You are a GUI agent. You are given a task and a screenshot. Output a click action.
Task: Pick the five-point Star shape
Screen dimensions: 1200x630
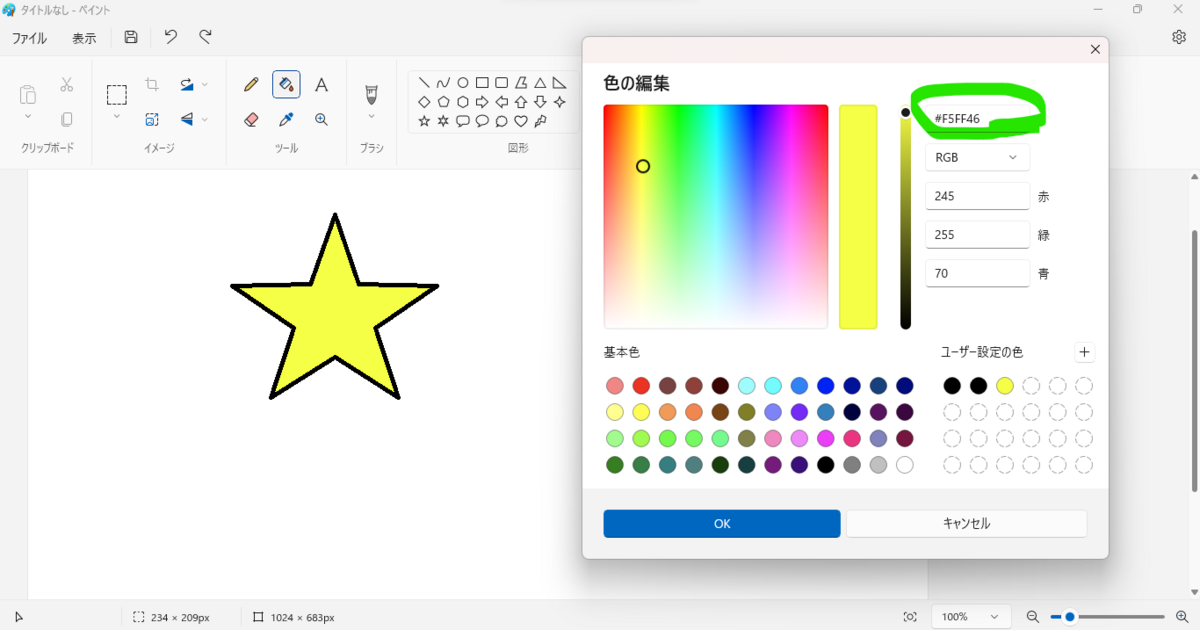tap(424, 121)
